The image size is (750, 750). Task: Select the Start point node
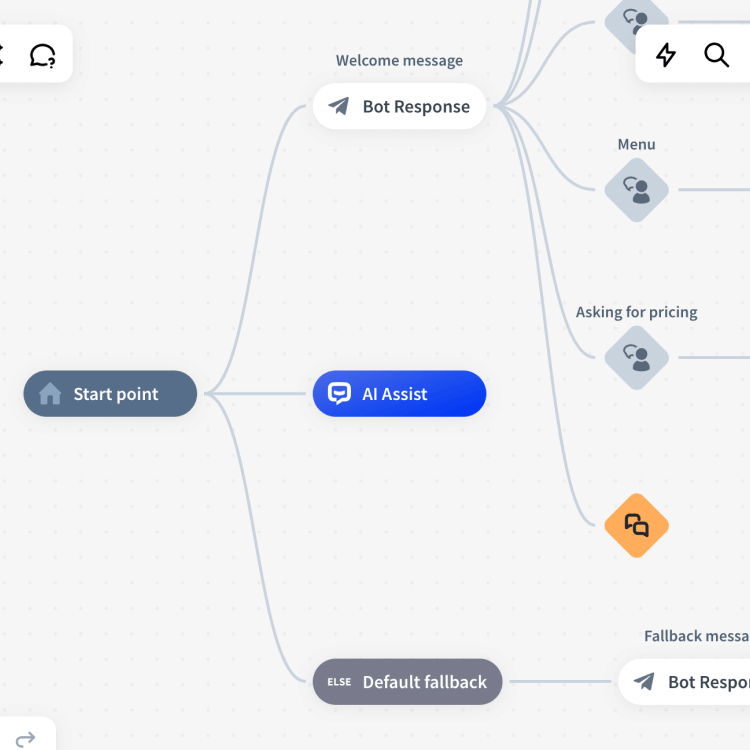(x=110, y=394)
